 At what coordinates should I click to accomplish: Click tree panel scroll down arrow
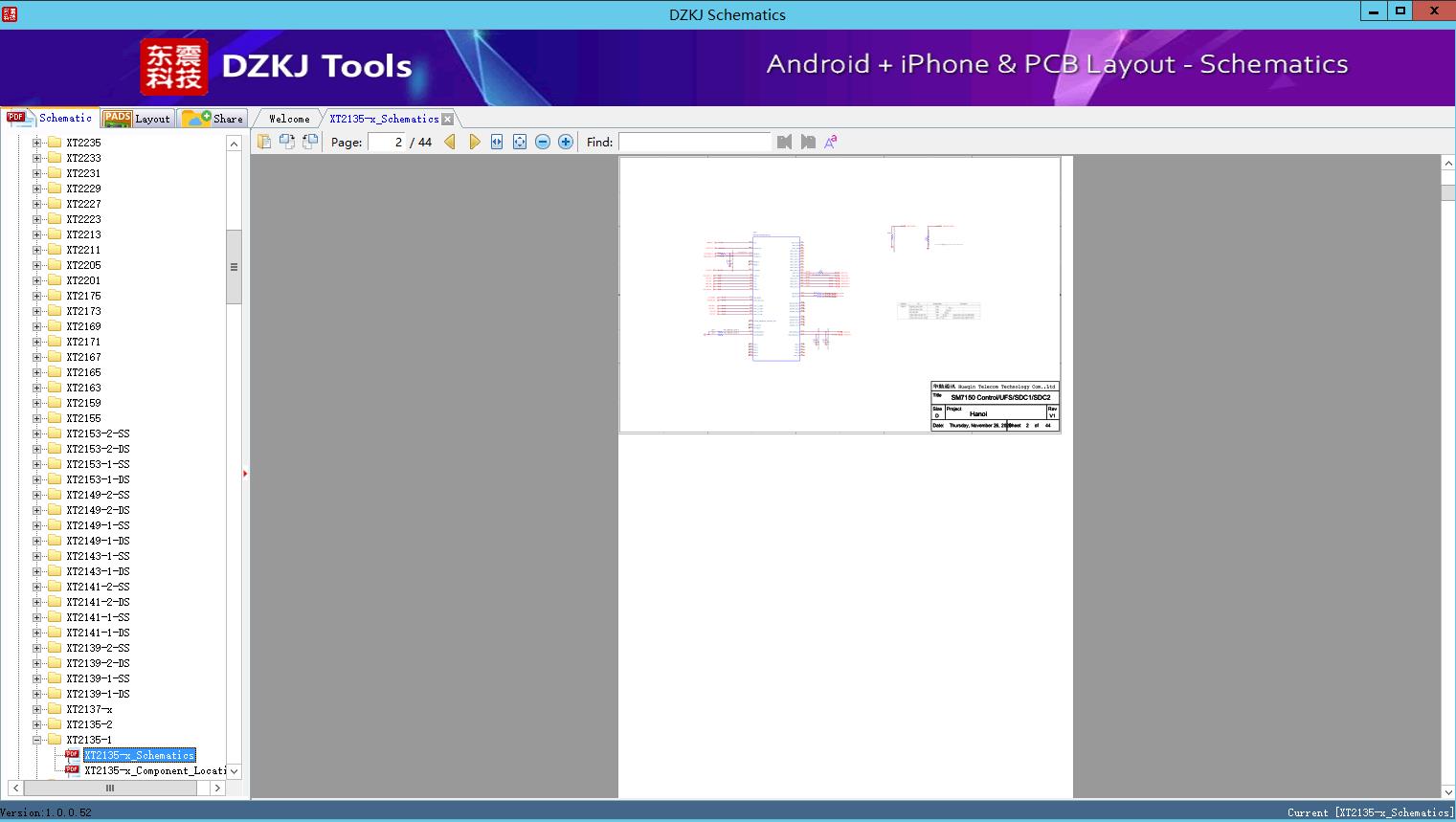click(234, 771)
